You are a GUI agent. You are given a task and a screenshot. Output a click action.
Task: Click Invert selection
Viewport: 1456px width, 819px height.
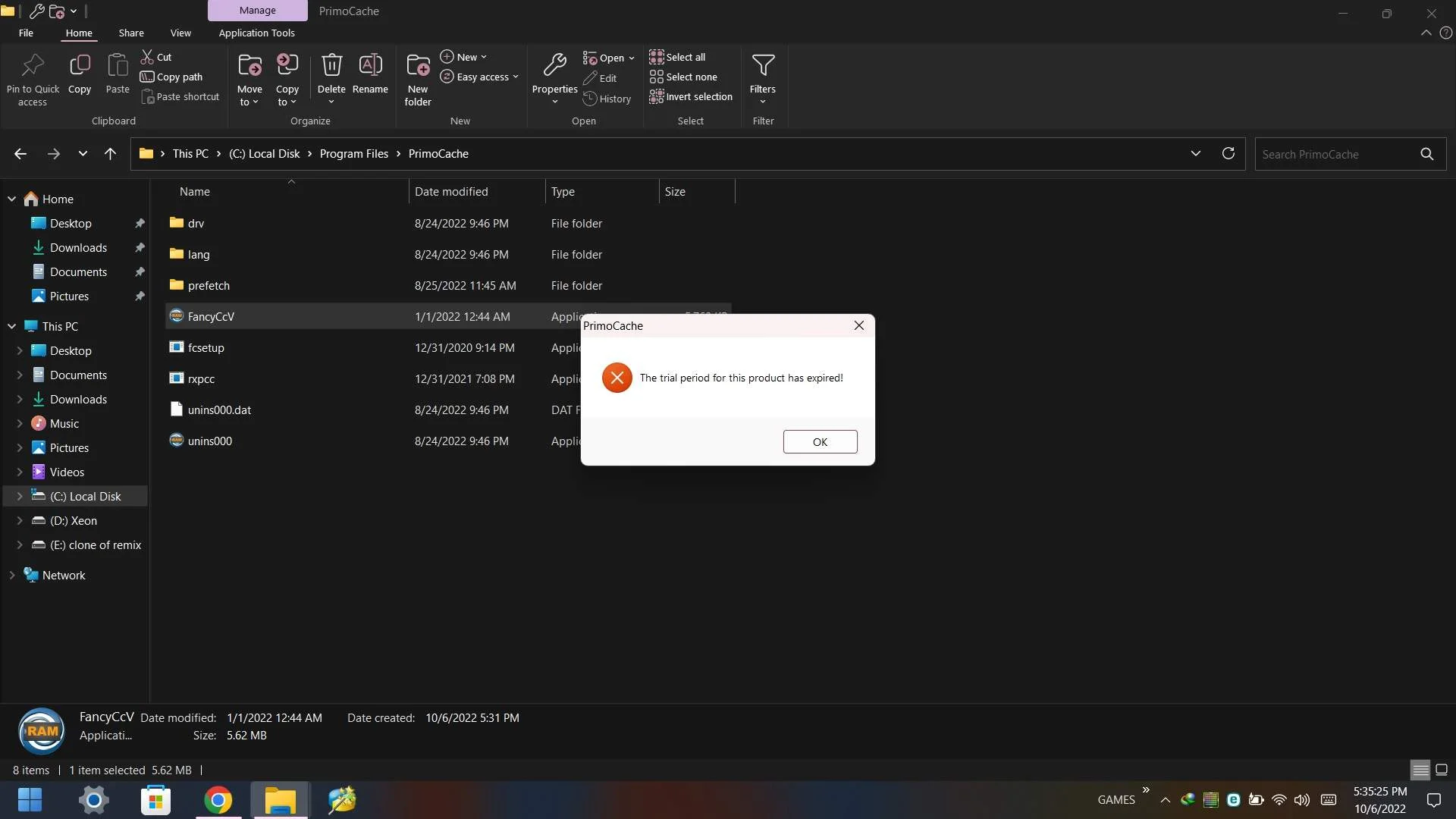(691, 96)
